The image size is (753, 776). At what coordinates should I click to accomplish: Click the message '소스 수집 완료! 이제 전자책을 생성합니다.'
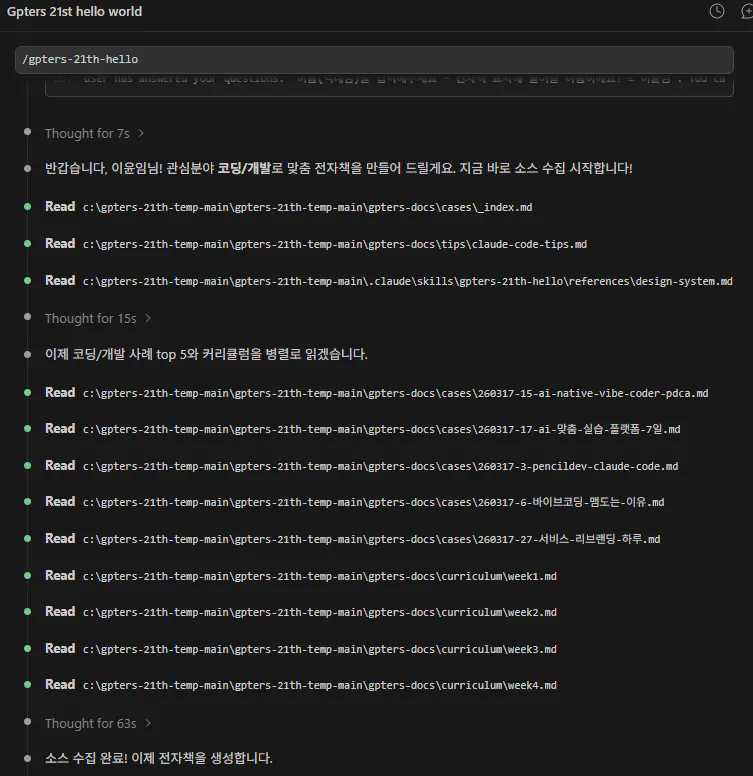coord(158,758)
